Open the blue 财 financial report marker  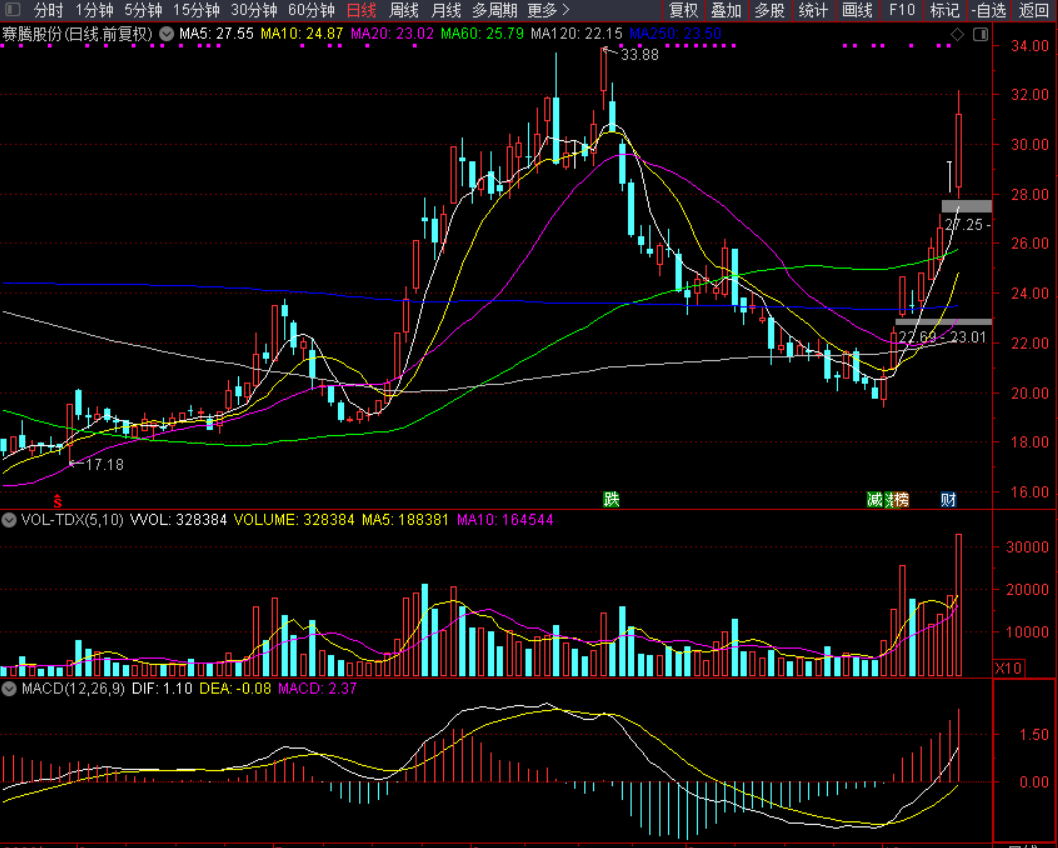[x=948, y=499]
